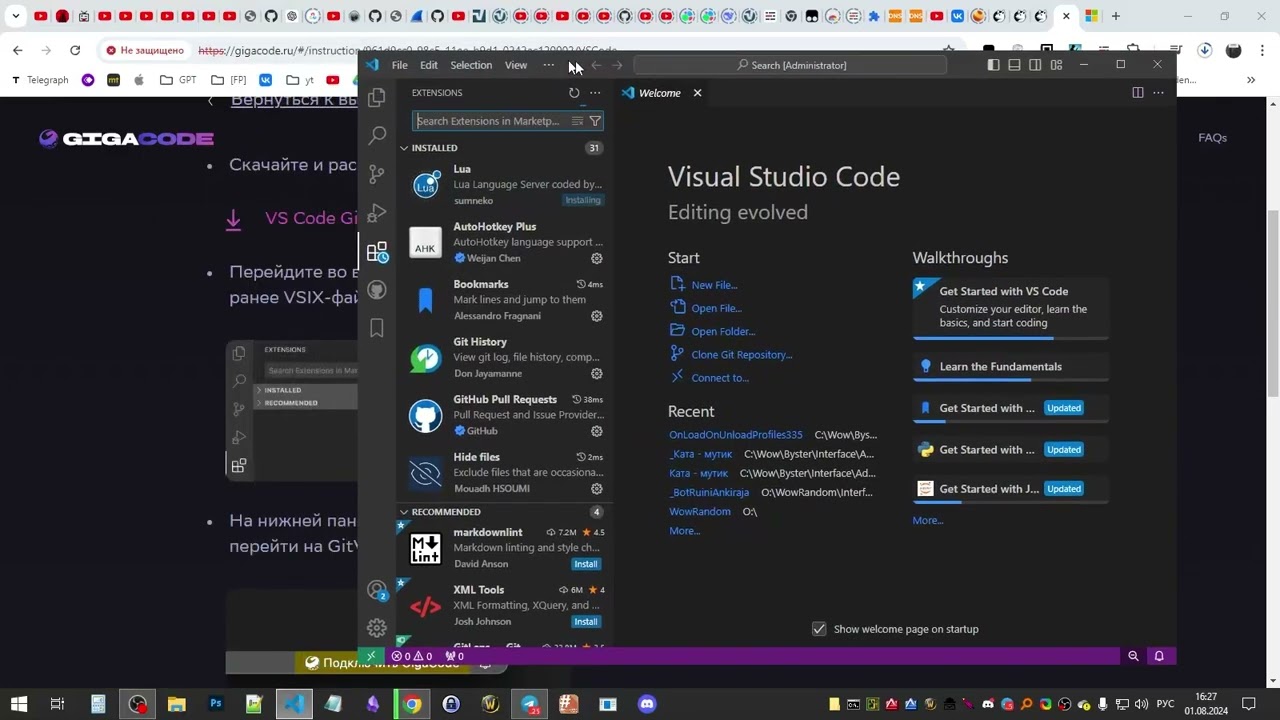The image size is (1280, 720).
Task: Open the File menu
Action: coord(399,65)
